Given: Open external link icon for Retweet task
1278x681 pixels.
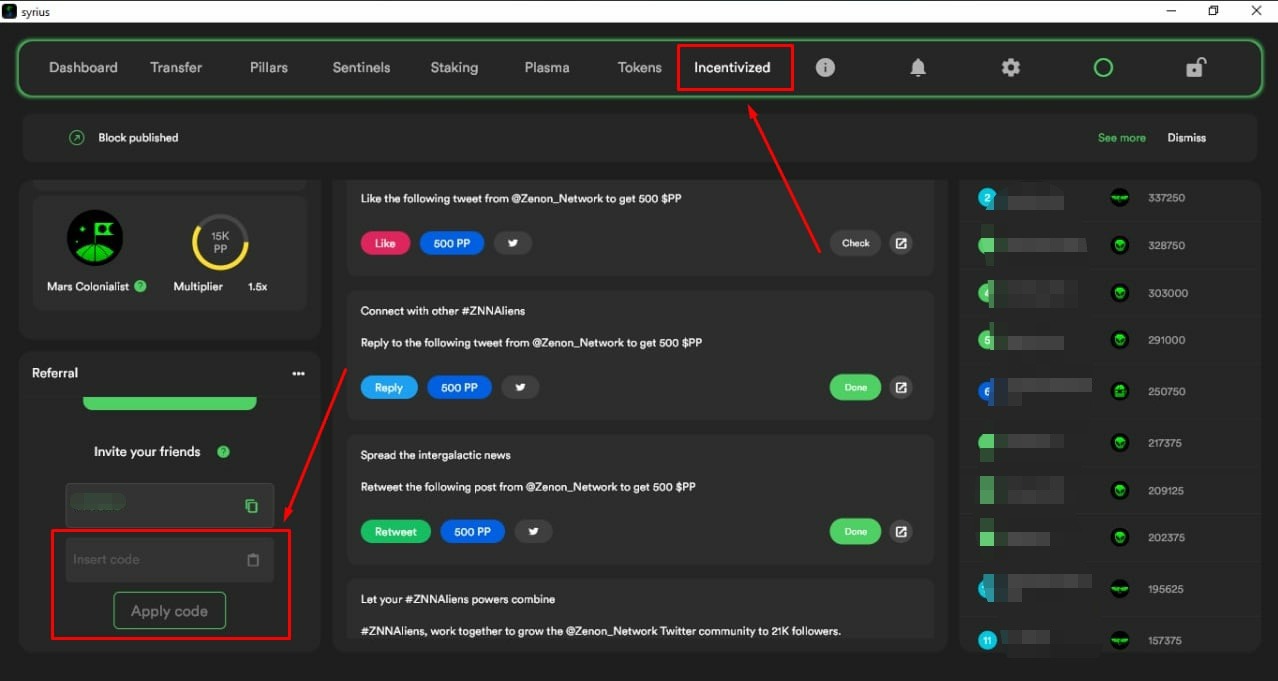Looking at the screenshot, I should point(901,531).
